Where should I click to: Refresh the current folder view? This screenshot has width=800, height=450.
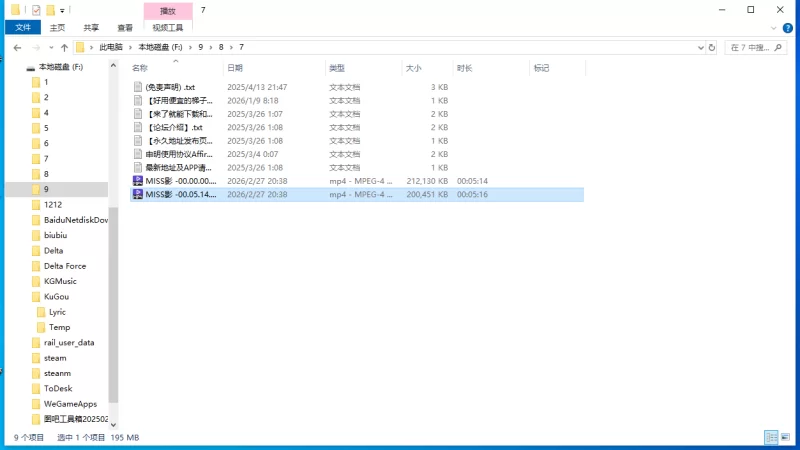tap(712, 47)
